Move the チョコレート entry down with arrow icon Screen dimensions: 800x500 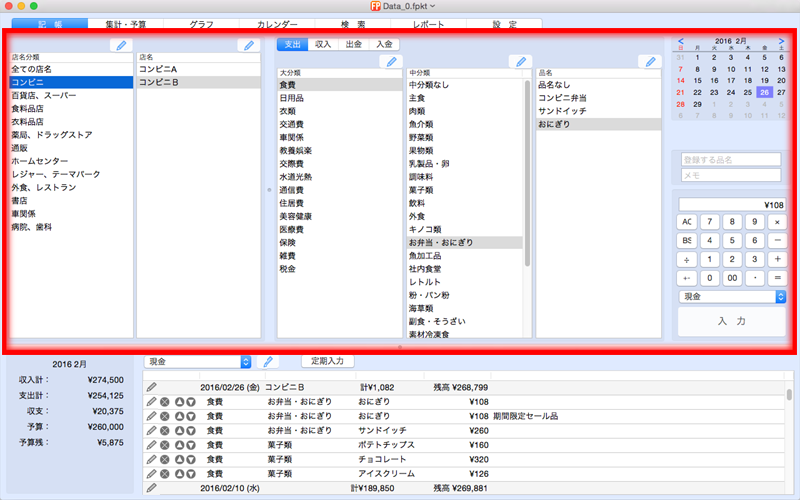point(190,459)
